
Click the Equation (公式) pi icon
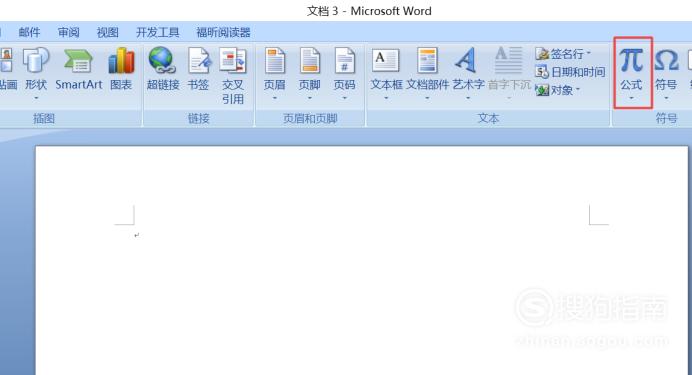pyautogui.click(x=631, y=60)
